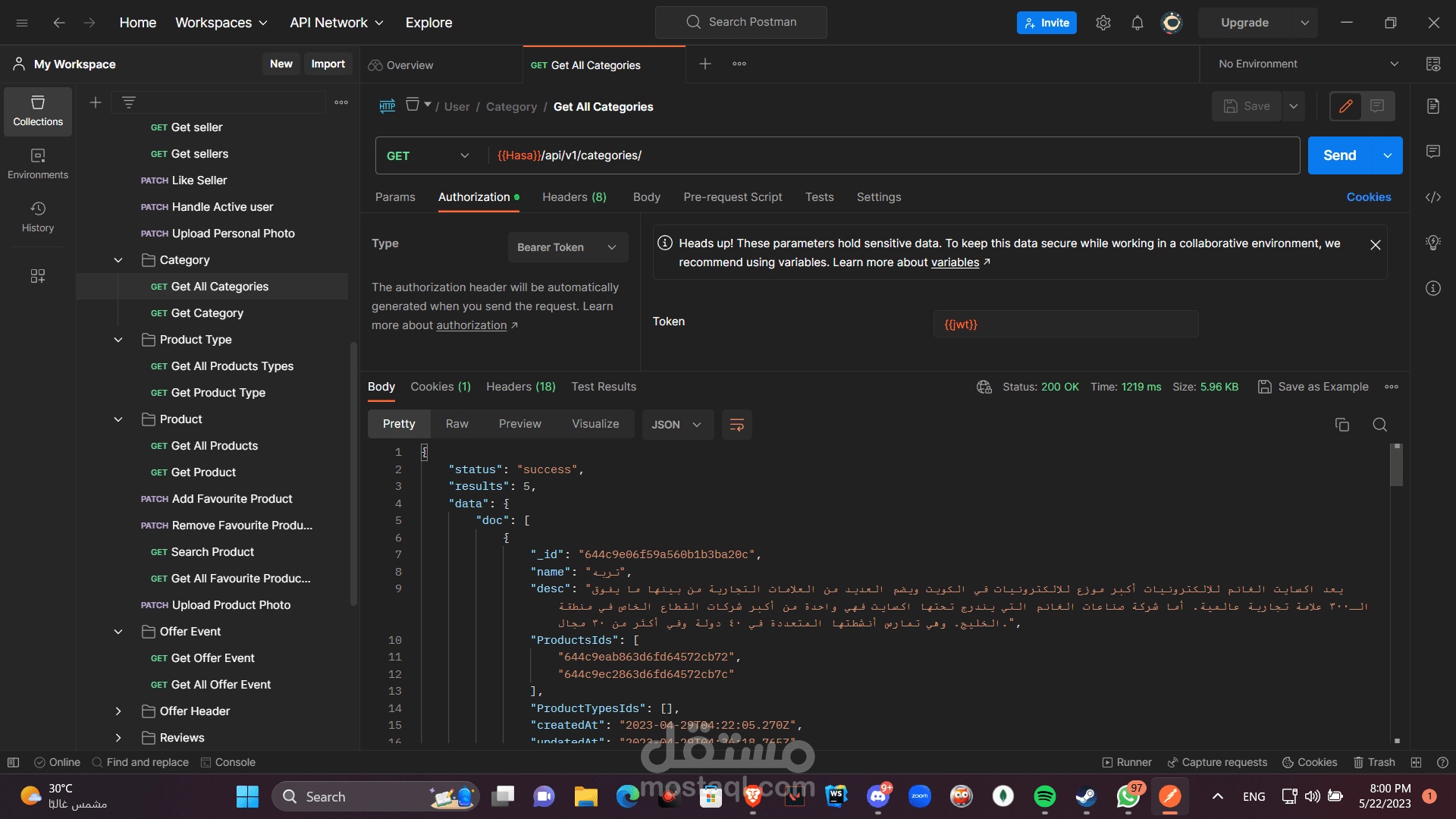
Task: Select the Preview response view
Action: pyautogui.click(x=520, y=424)
